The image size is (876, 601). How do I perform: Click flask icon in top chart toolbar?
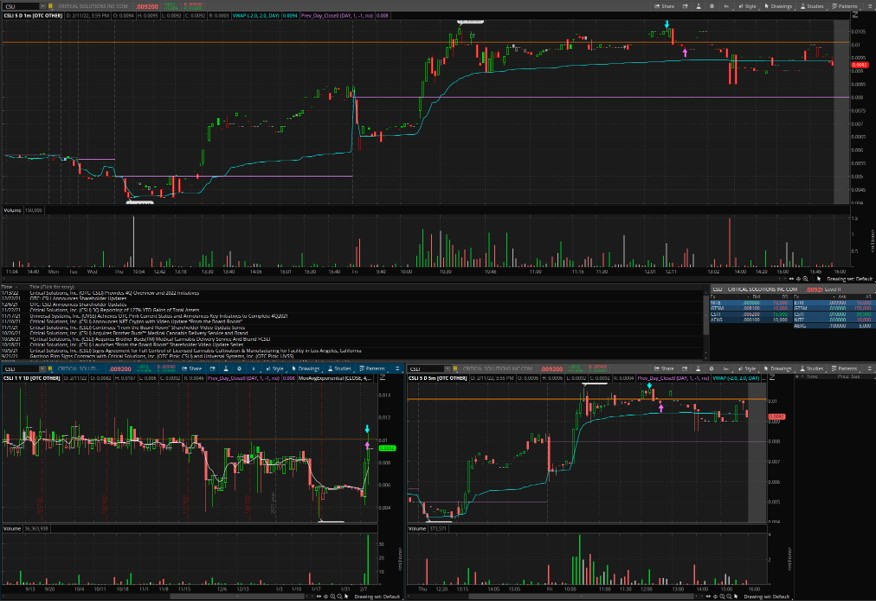(x=698, y=6)
